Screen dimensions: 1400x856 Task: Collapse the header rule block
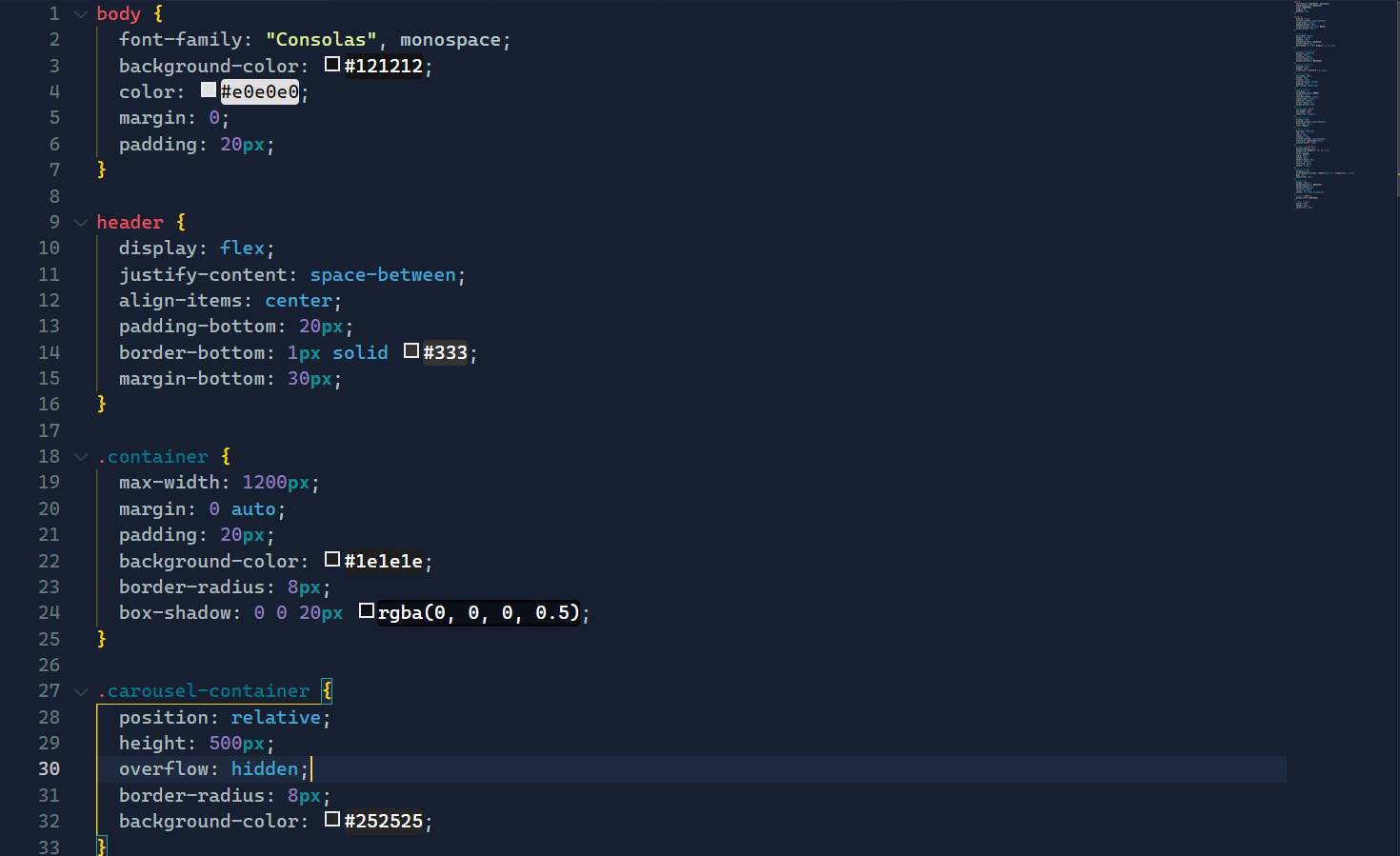pos(80,222)
